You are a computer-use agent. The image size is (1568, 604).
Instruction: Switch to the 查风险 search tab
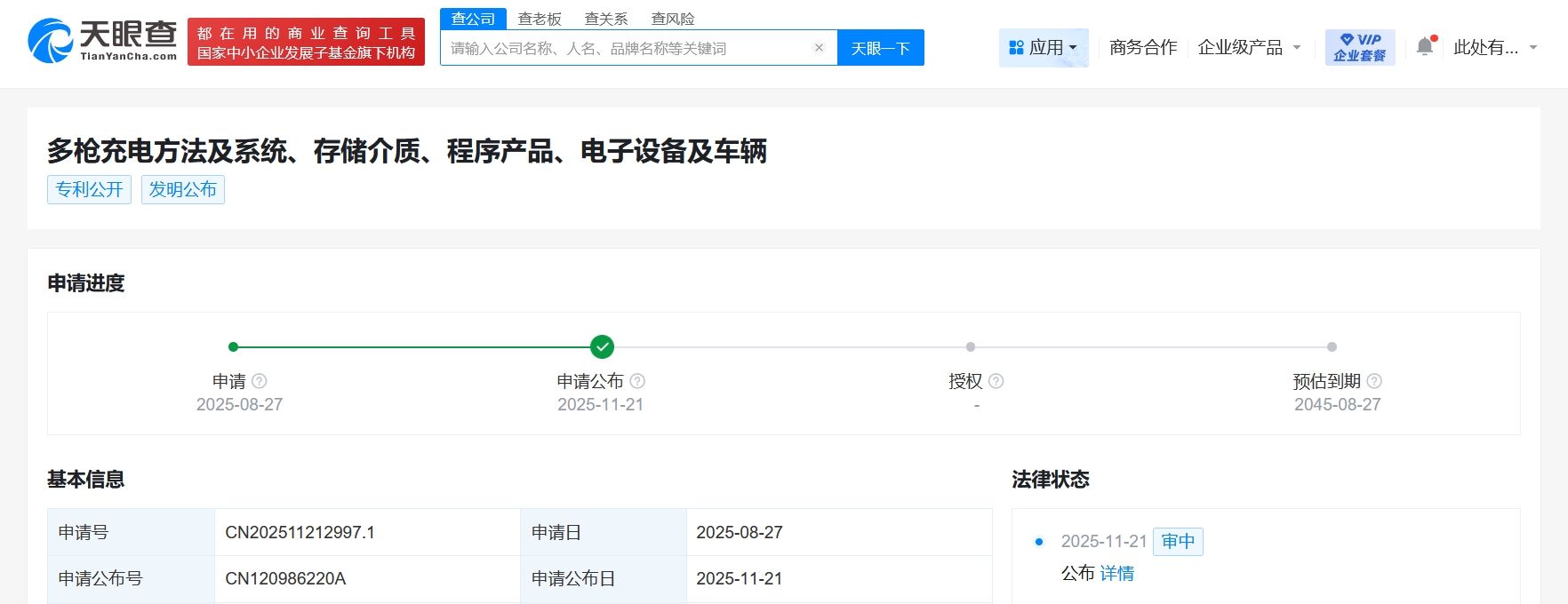(673, 19)
